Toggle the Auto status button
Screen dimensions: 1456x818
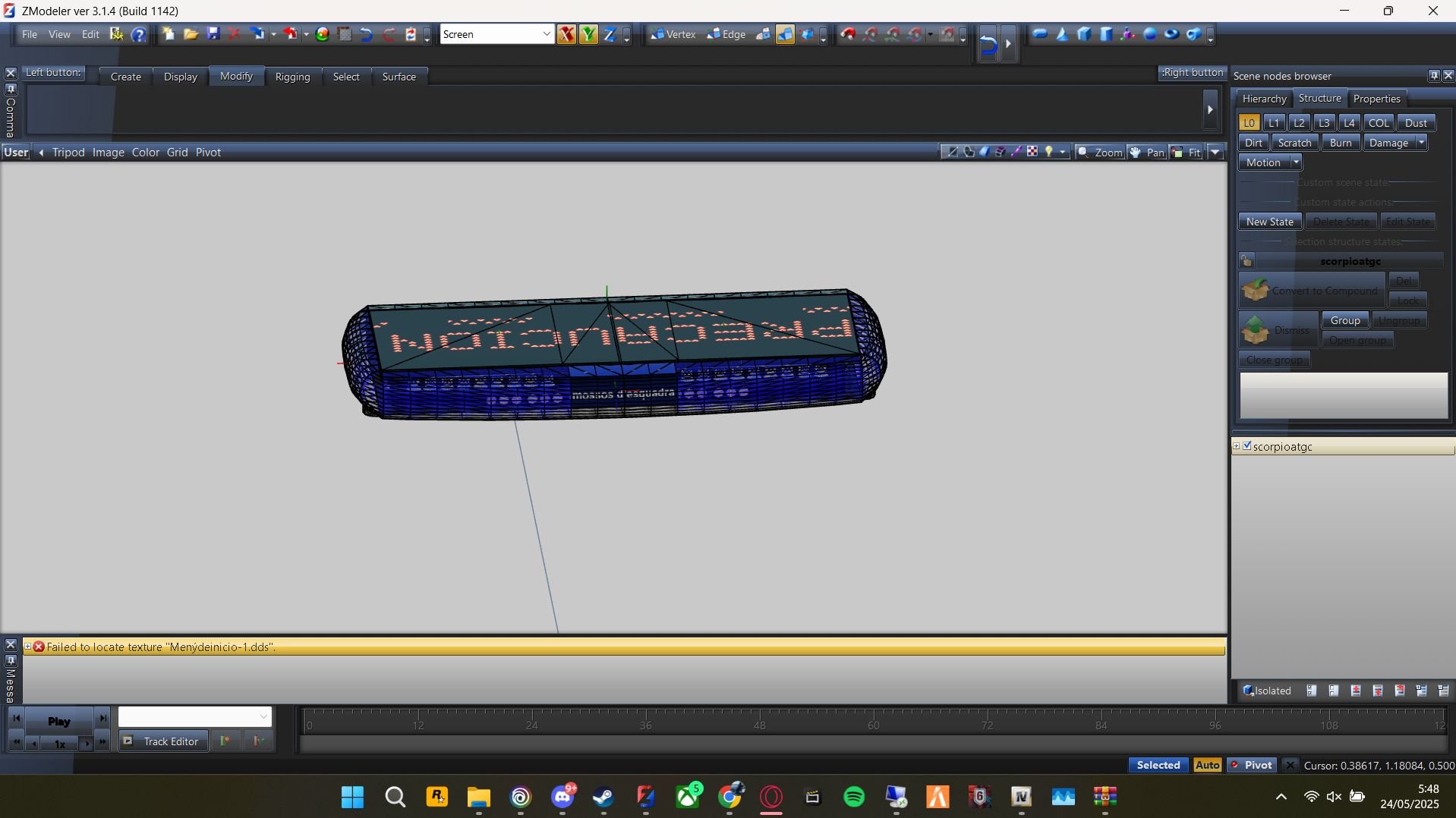point(1207,765)
